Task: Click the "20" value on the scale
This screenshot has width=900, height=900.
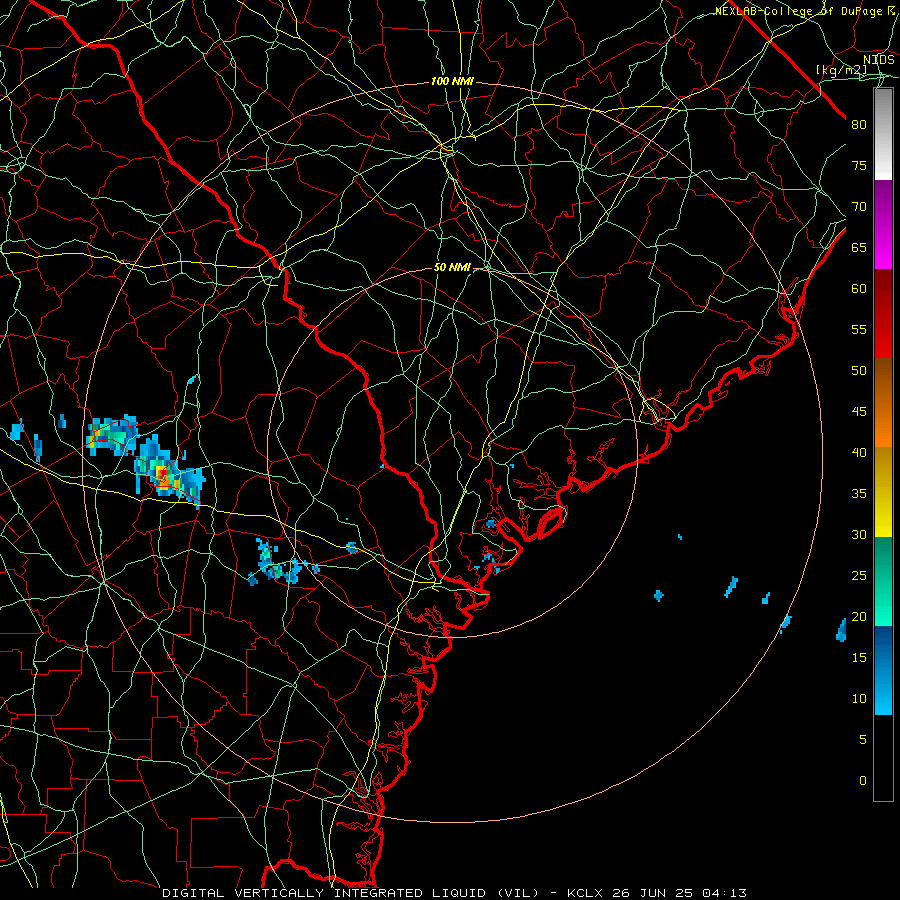Action: tap(859, 616)
